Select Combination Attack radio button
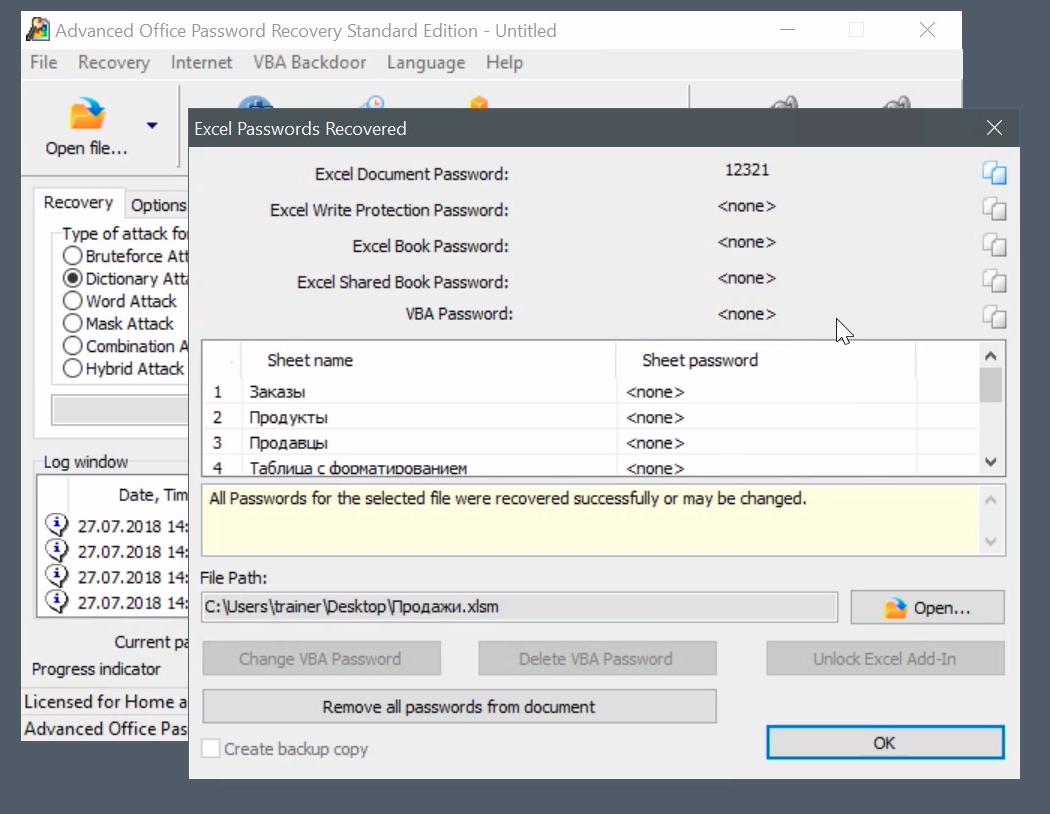1050x814 pixels. [72, 345]
